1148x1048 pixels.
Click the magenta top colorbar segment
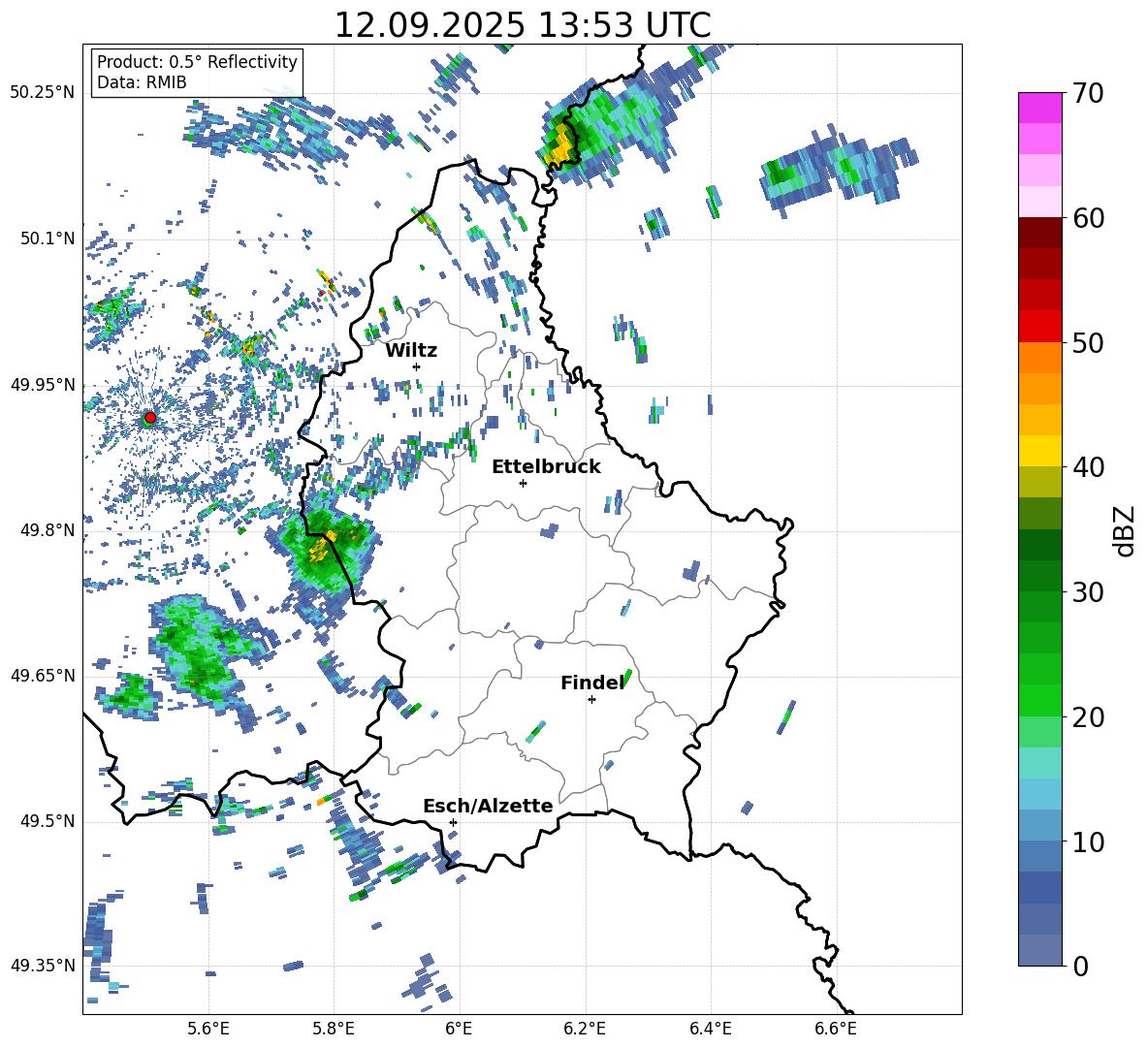point(1039,108)
